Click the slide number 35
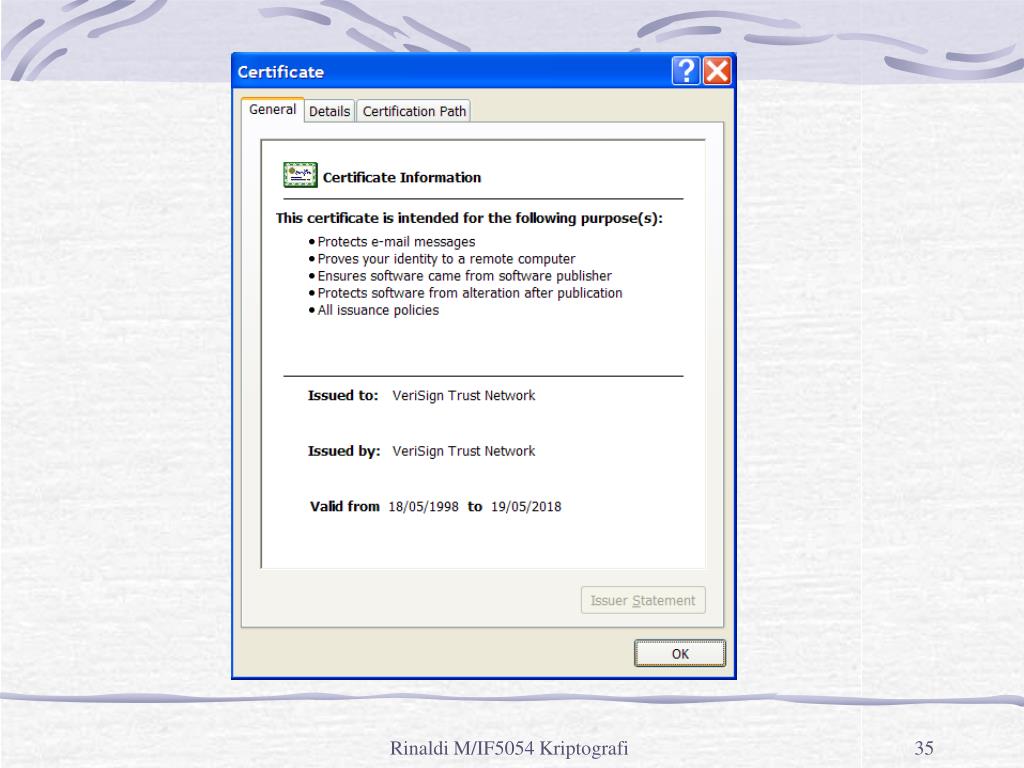This screenshot has width=1024, height=768. [x=924, y=748]
